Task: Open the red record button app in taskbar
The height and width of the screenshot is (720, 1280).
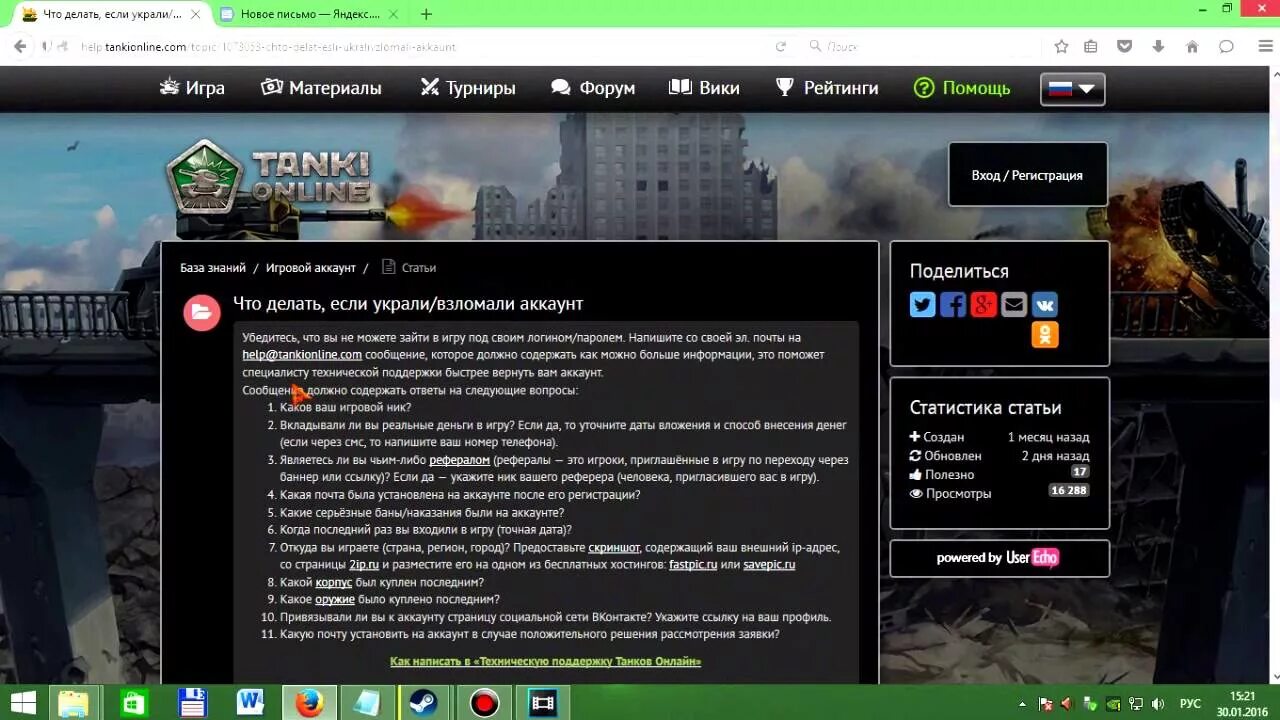Action: [x=484, y=703]
